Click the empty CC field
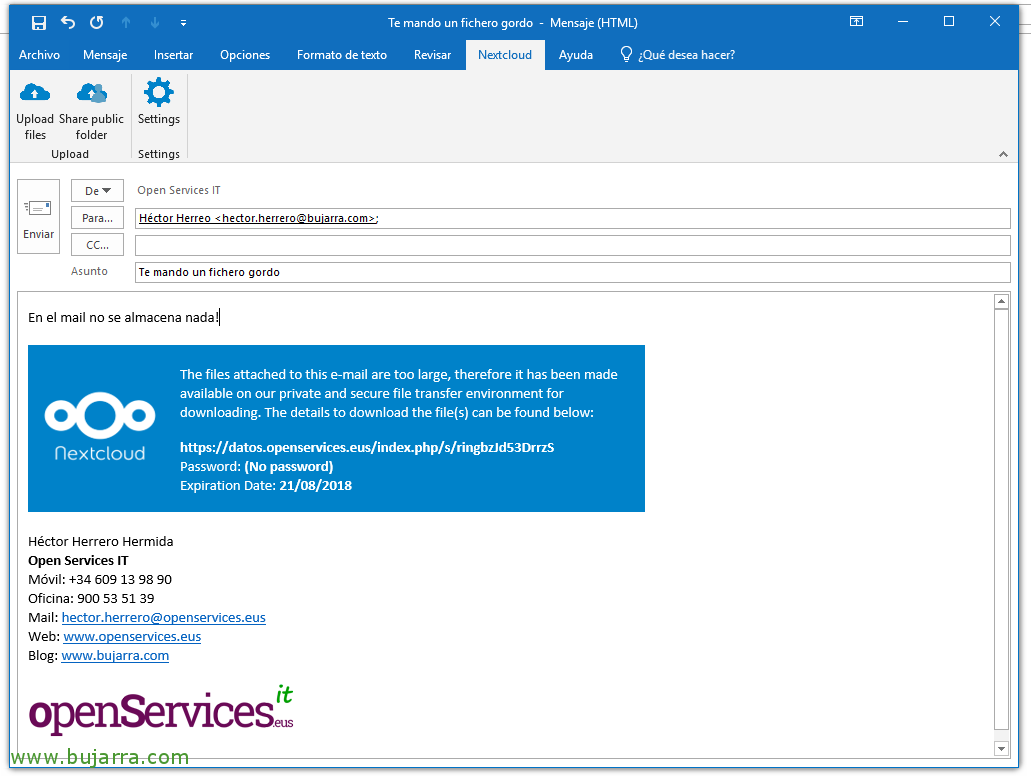The width and height of the screenshot is (1031, 779). point(573,245)
